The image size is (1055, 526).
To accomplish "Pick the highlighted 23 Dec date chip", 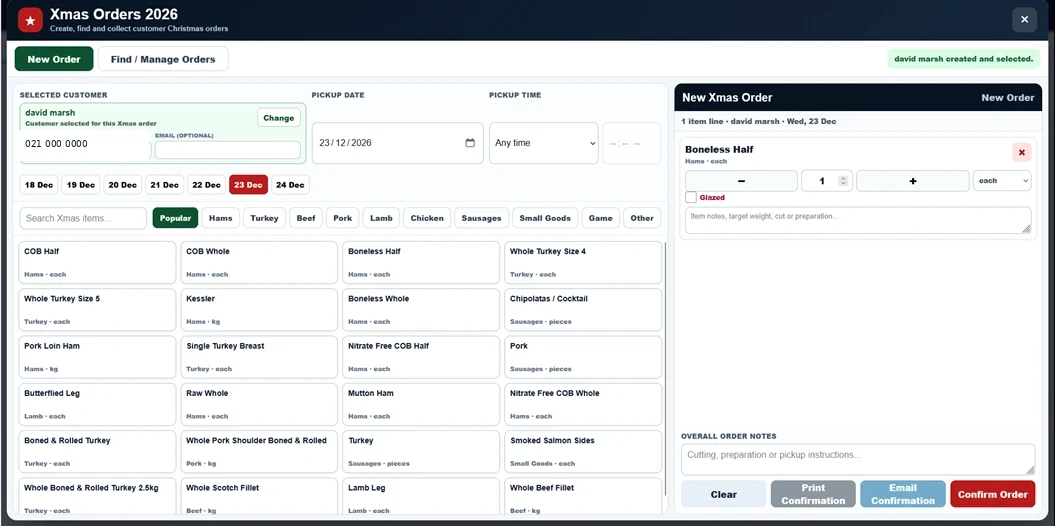I will (248, 185).
